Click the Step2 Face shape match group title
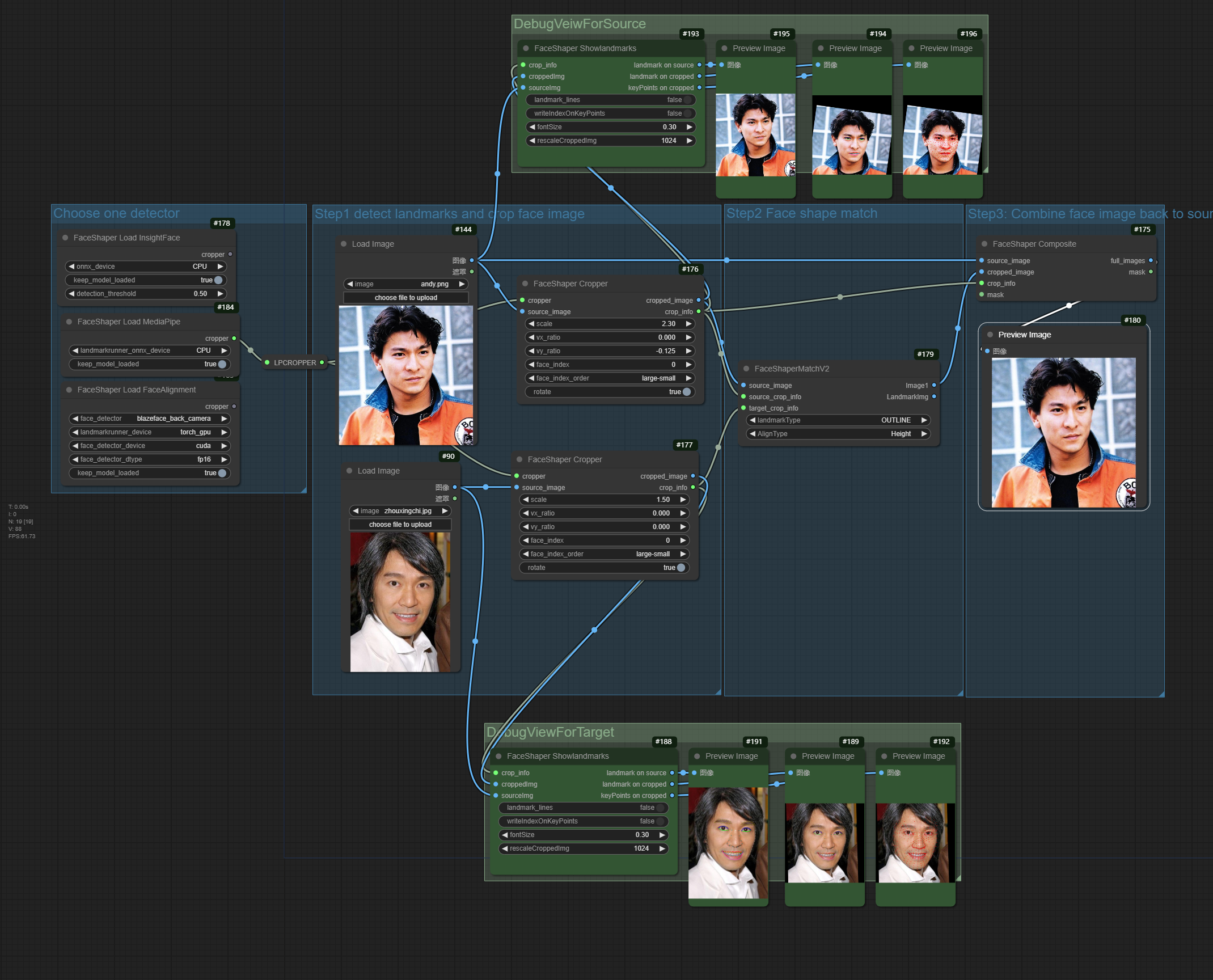This screenshot has height=980, width=1213. pyautogui.click(x=801, y=214)
